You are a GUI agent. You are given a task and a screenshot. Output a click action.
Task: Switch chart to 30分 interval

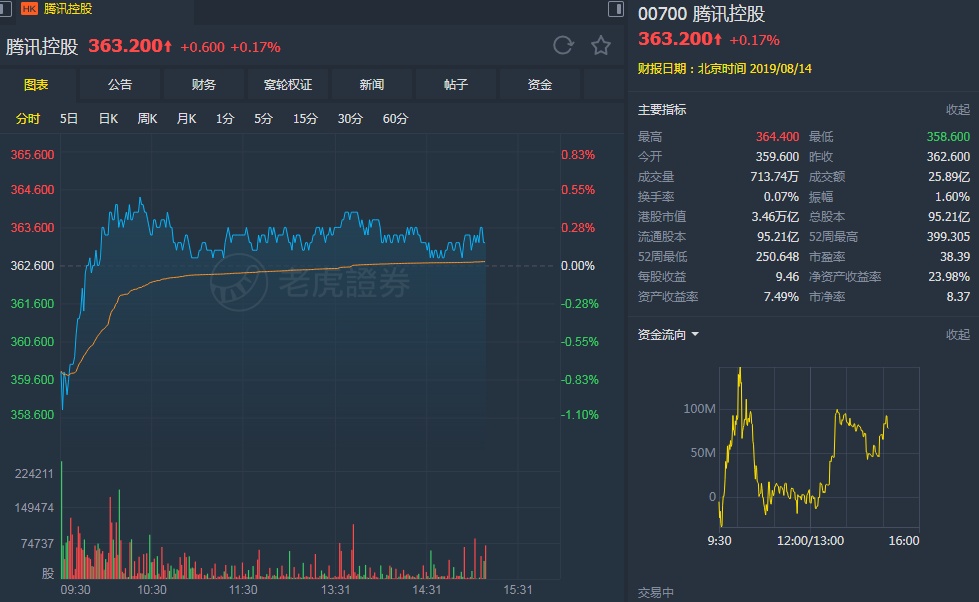coord(350,119)
